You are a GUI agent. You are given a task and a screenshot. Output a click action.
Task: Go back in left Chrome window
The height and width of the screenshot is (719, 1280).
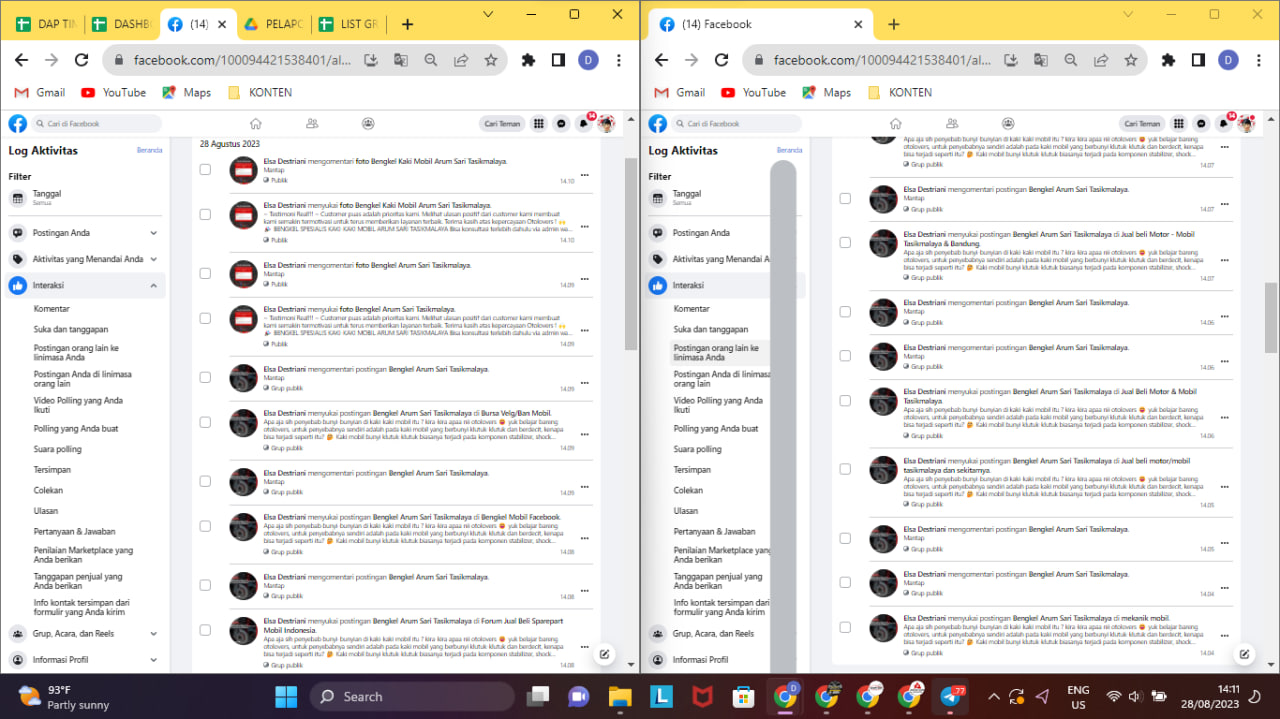tap(21, 60)
